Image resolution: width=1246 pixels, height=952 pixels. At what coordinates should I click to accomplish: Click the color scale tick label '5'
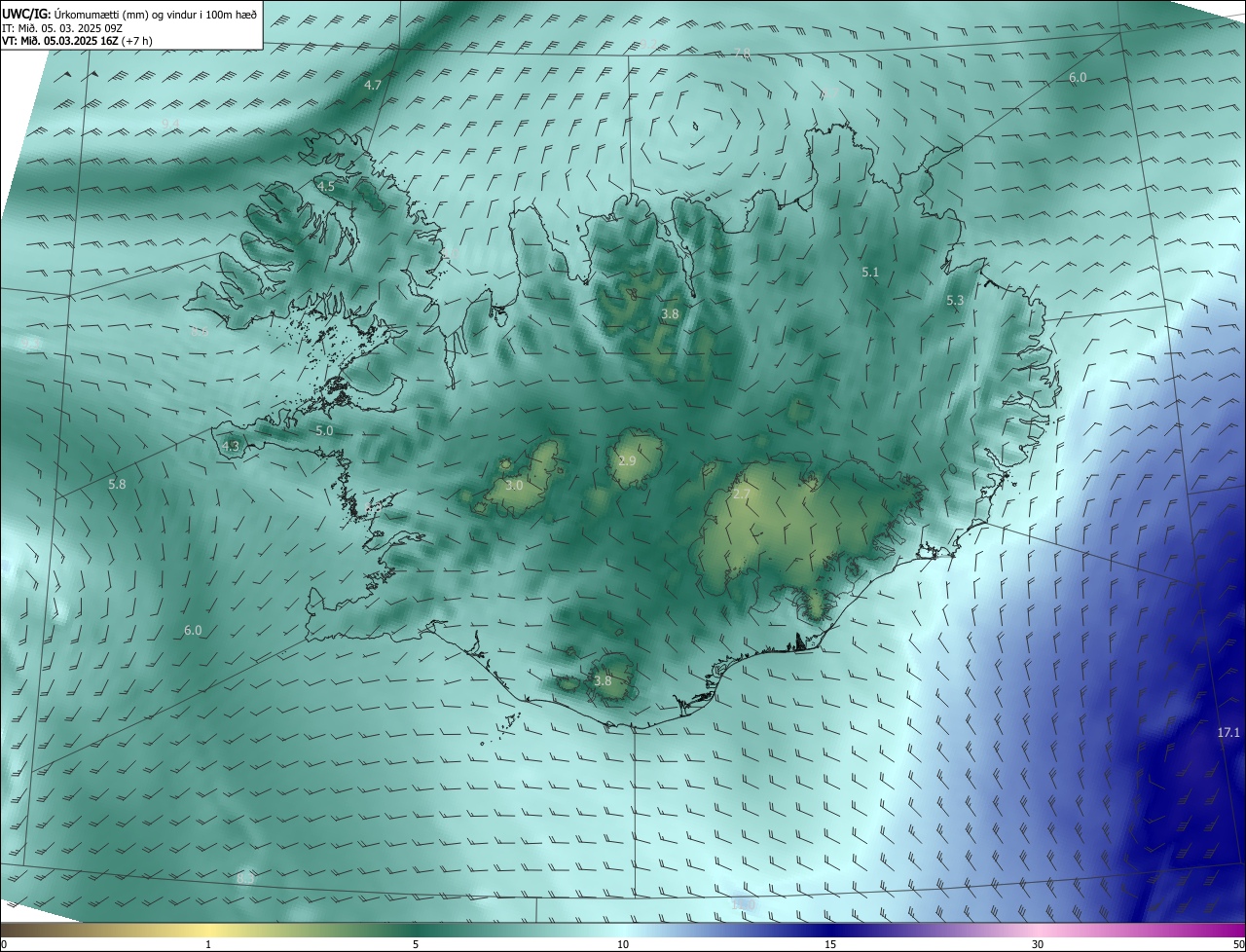[416, 944]
